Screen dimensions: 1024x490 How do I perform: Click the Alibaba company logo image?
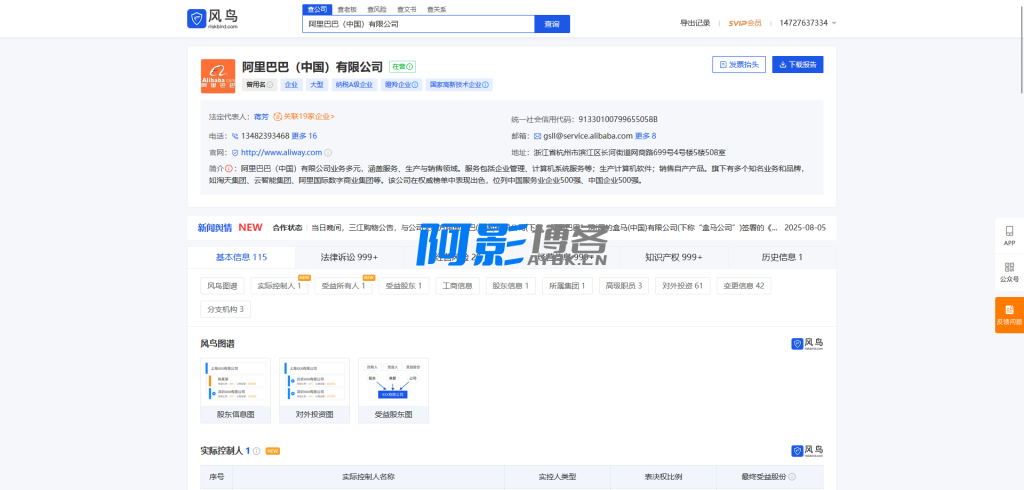pos(217,76)
